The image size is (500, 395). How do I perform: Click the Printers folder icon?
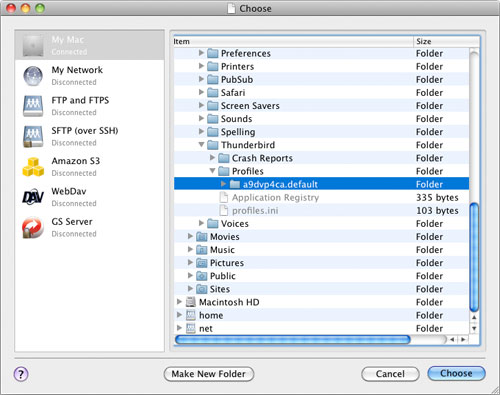tap(212, 66)
